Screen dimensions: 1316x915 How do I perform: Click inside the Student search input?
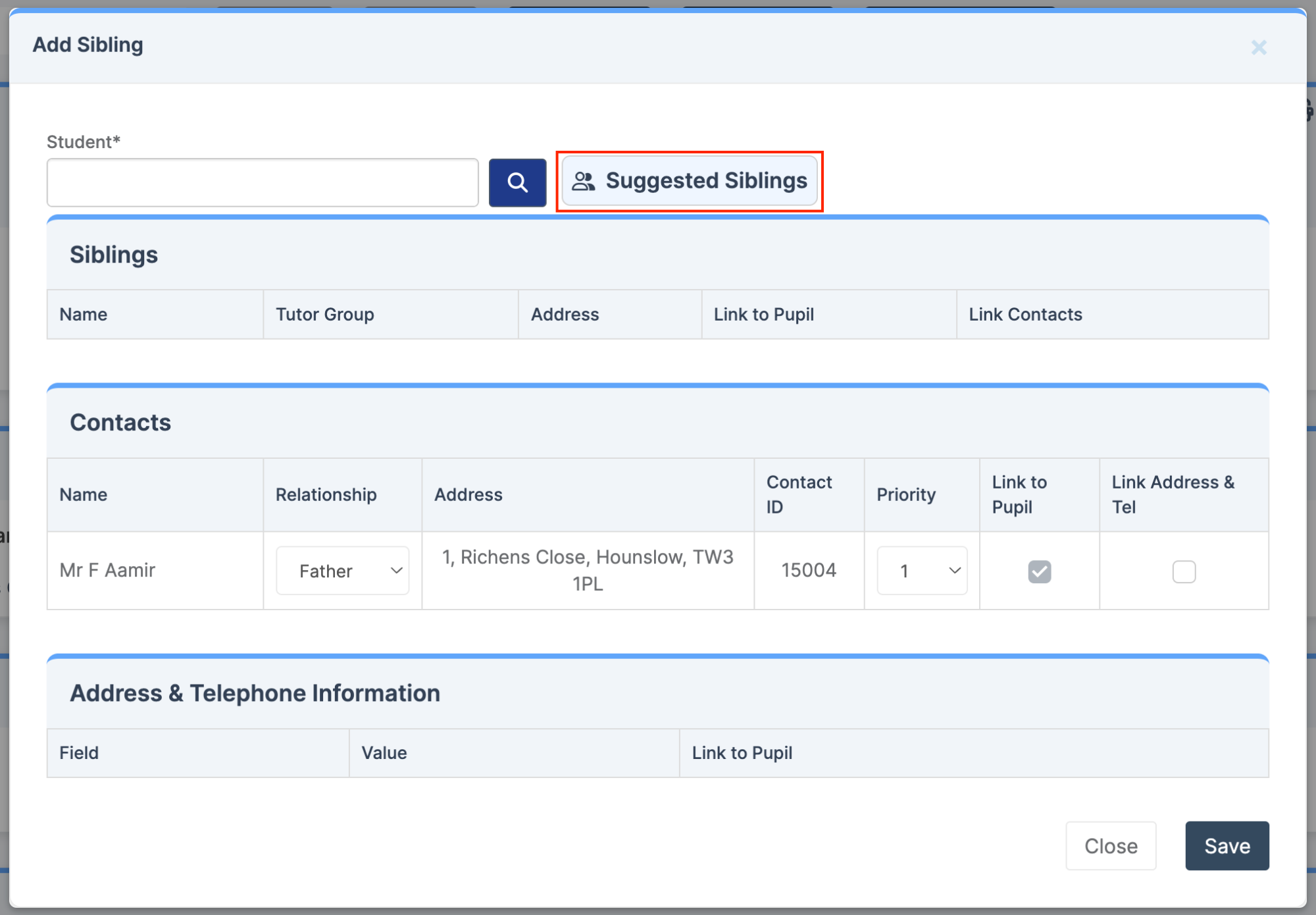262,182
